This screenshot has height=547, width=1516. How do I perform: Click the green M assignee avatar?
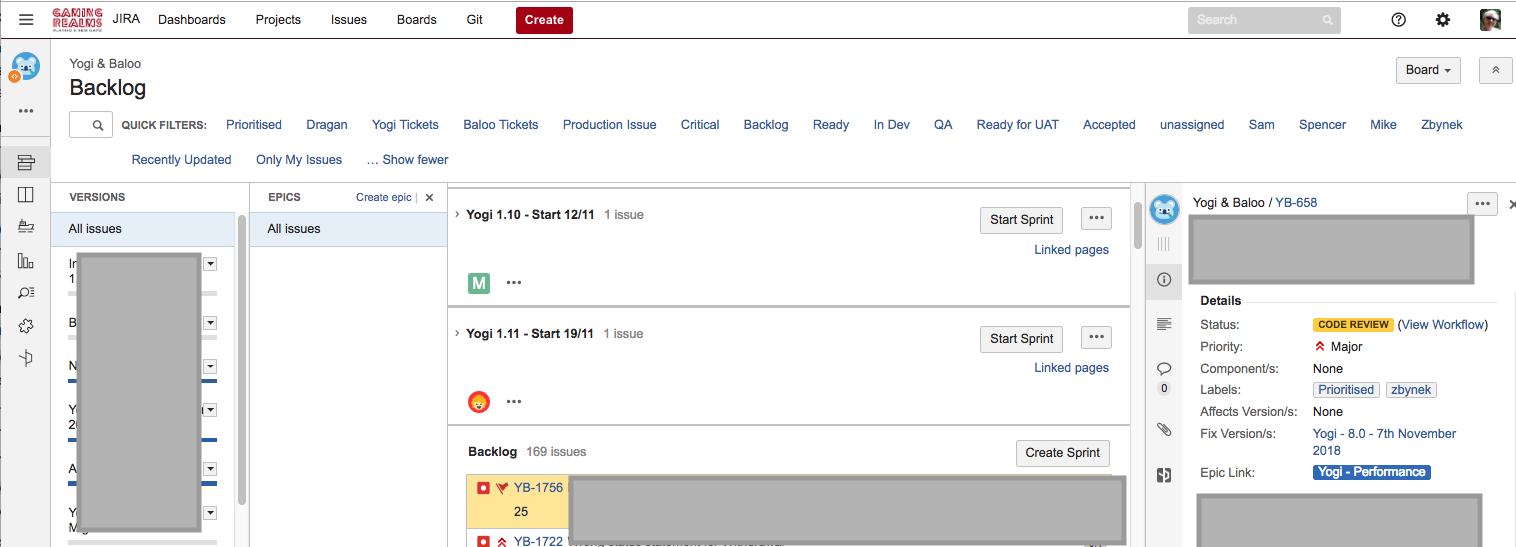click(479, 283)
